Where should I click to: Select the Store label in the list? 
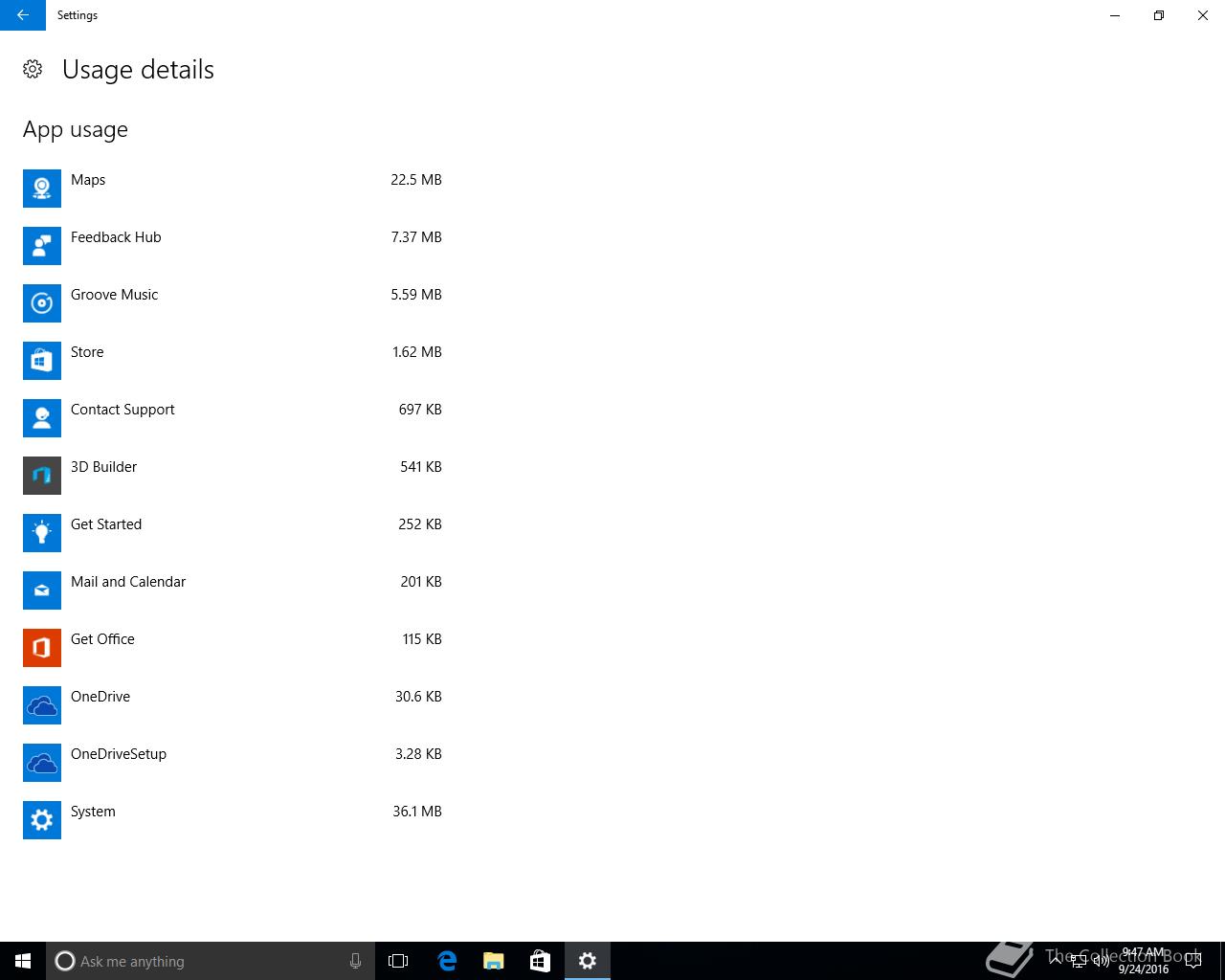(87, 352)
